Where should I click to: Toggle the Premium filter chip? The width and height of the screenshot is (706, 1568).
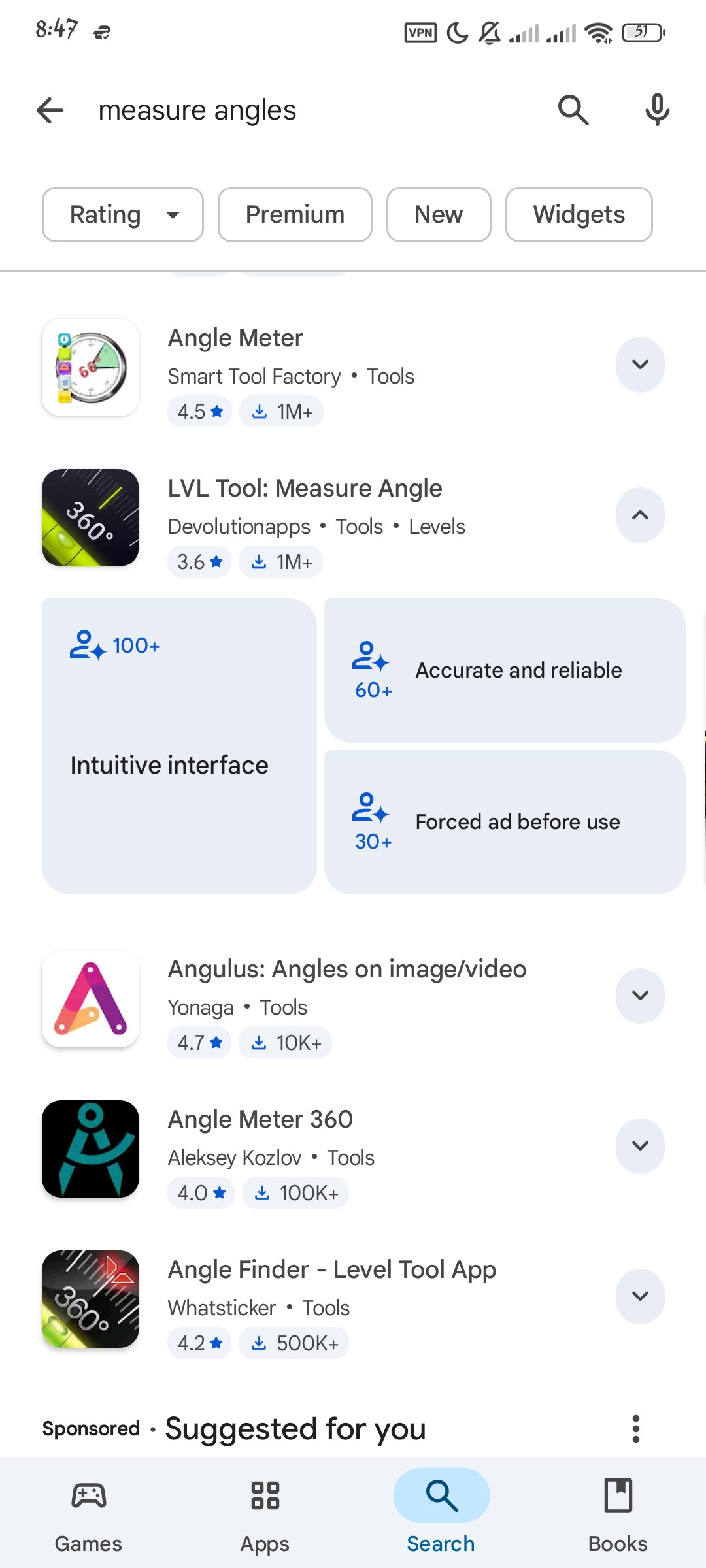pyautogui.click(x=295, y=214)
